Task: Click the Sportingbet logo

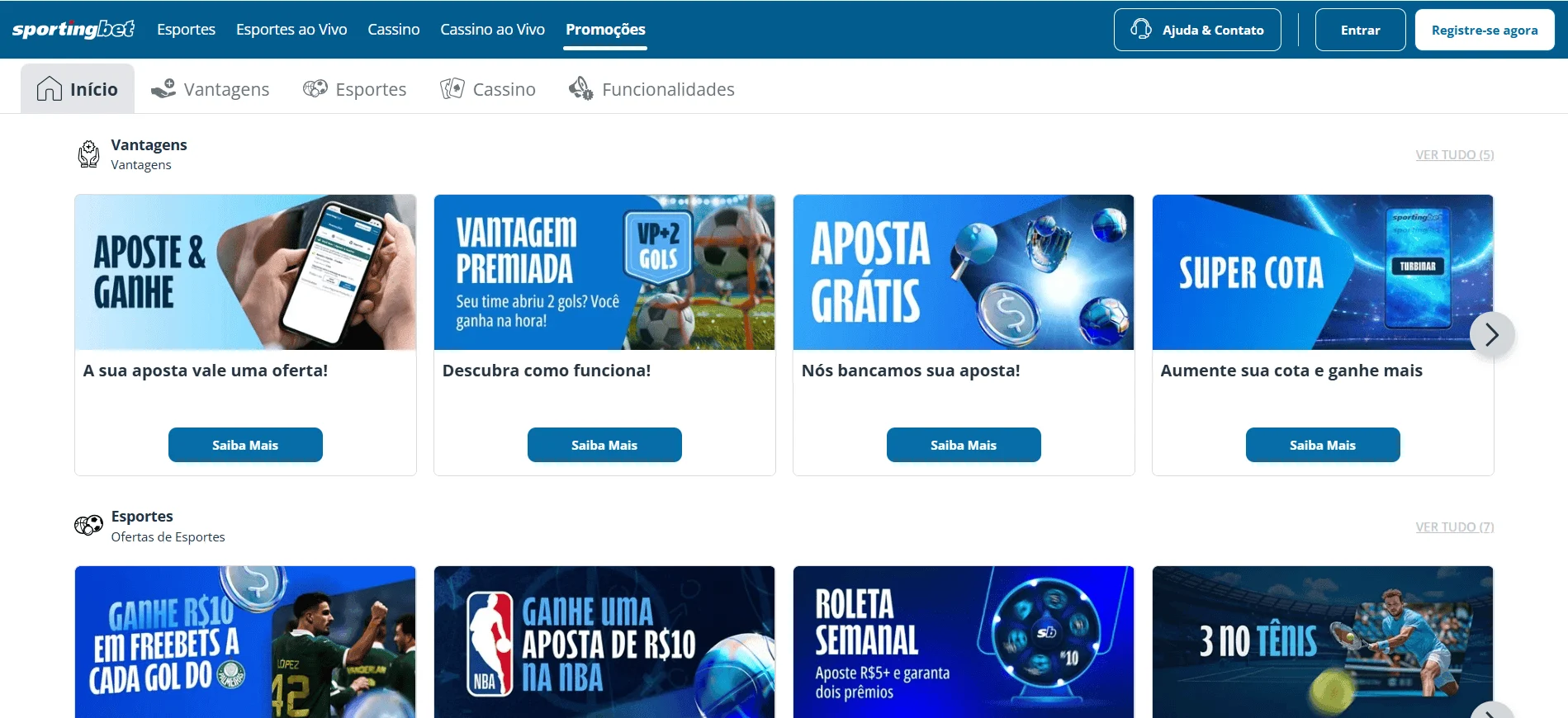Action: [73, 30]
